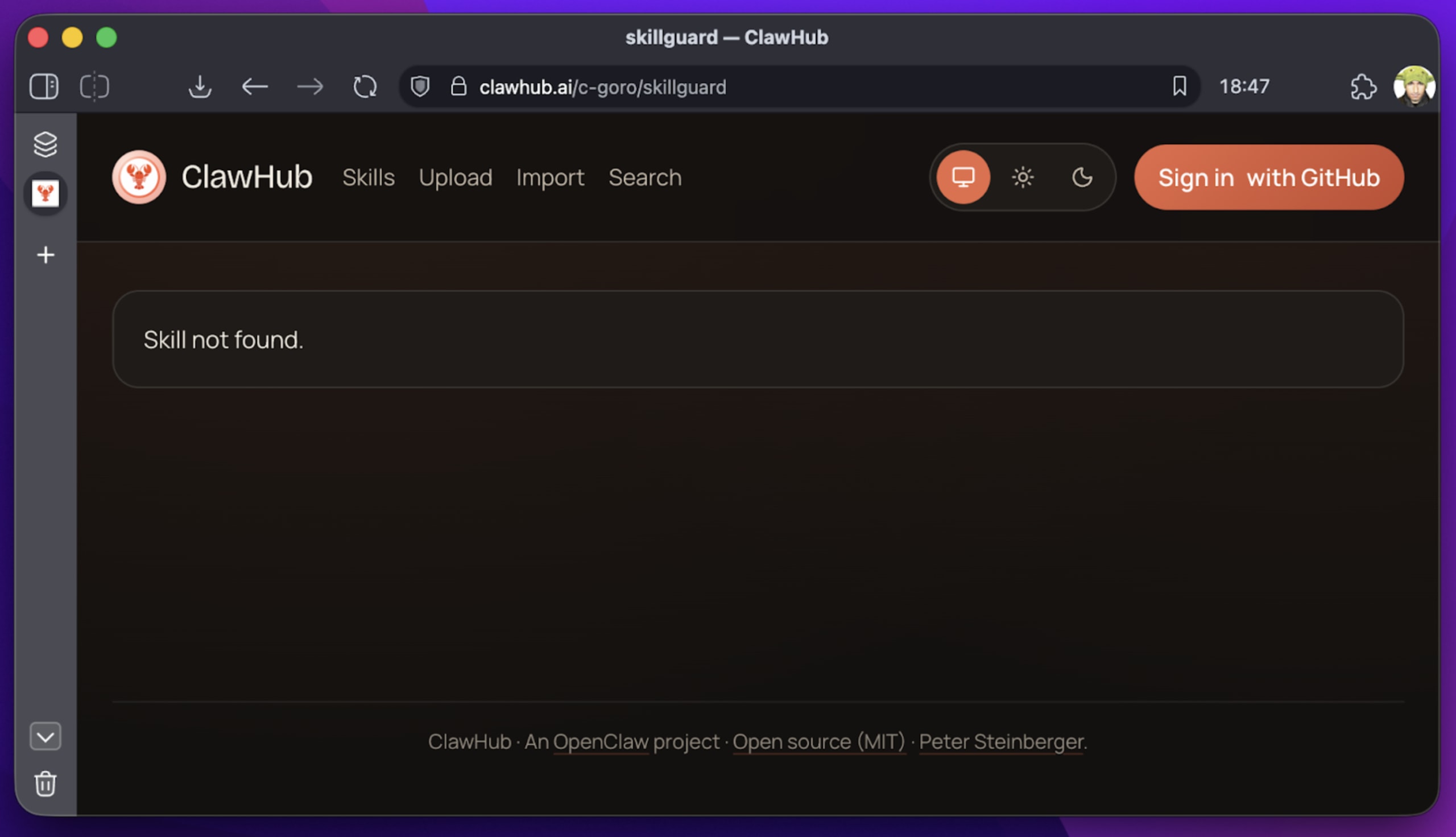Go back with the left arrow

tap(255, 87)
